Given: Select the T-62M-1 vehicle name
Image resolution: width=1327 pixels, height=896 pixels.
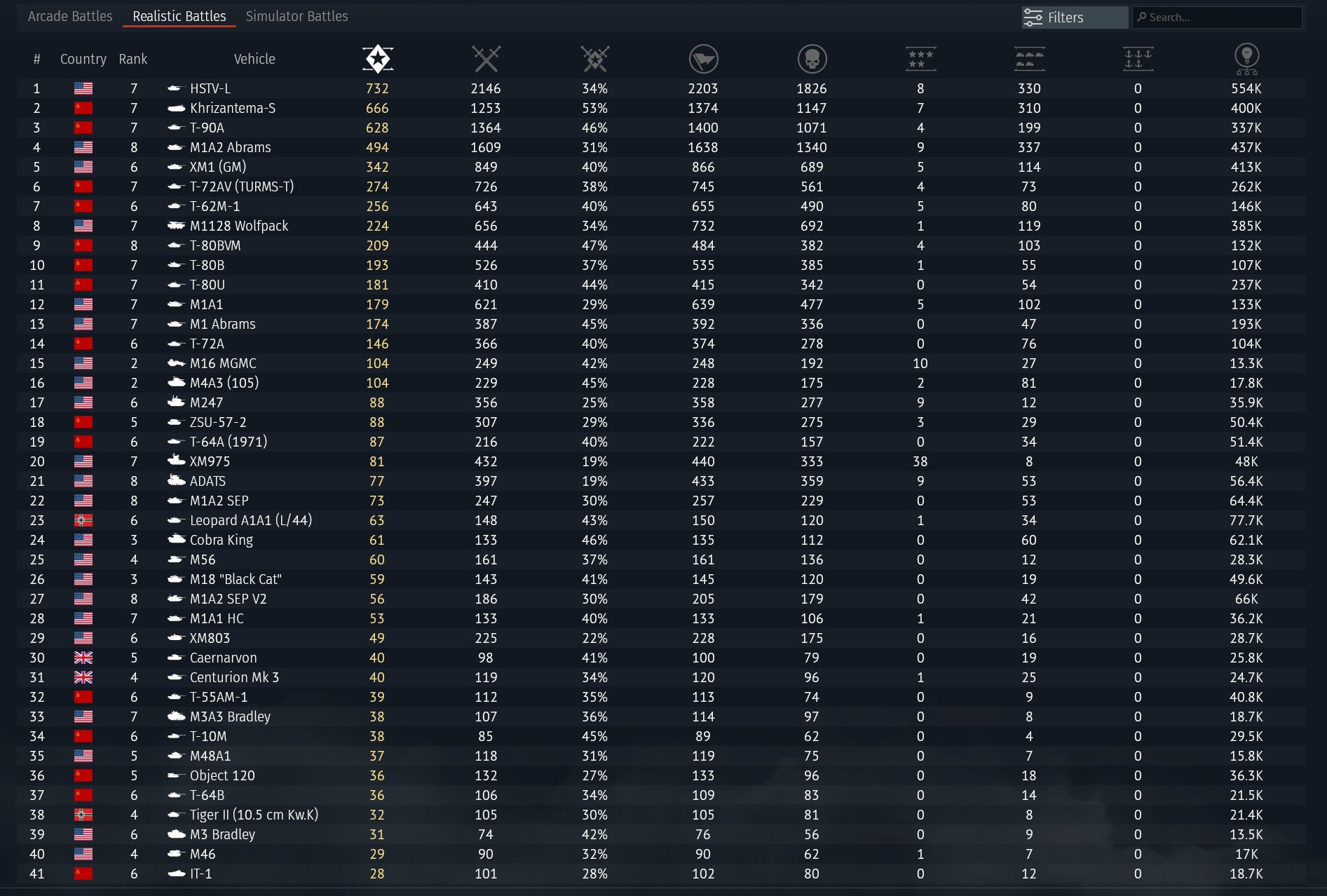Looking at the screenshot, I should coord(215,206).
